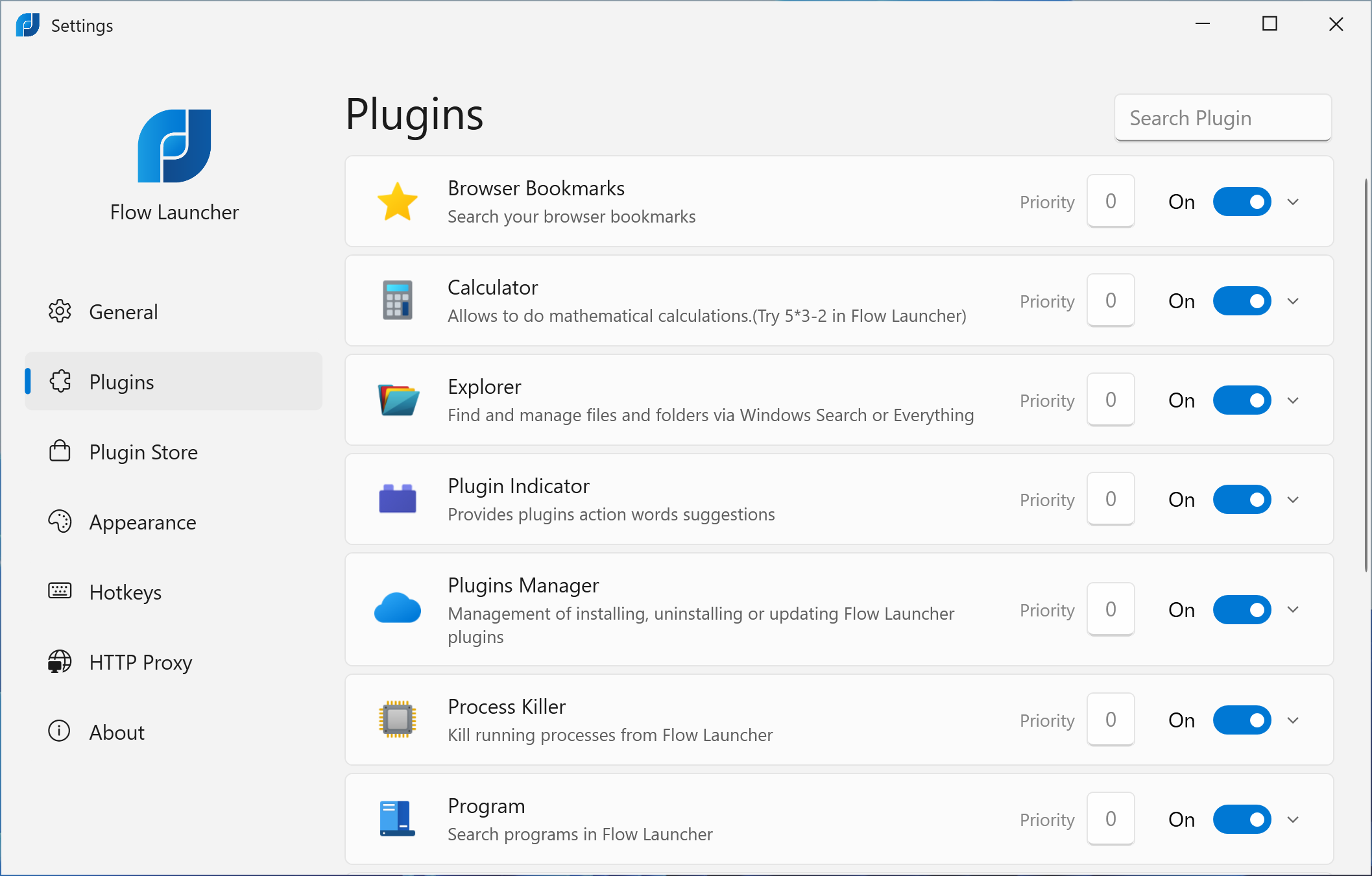The width and height of the screenshot is (1372, 876).
Task: Click the General gear icon in sidebar
Action: [x=60, y=311]
